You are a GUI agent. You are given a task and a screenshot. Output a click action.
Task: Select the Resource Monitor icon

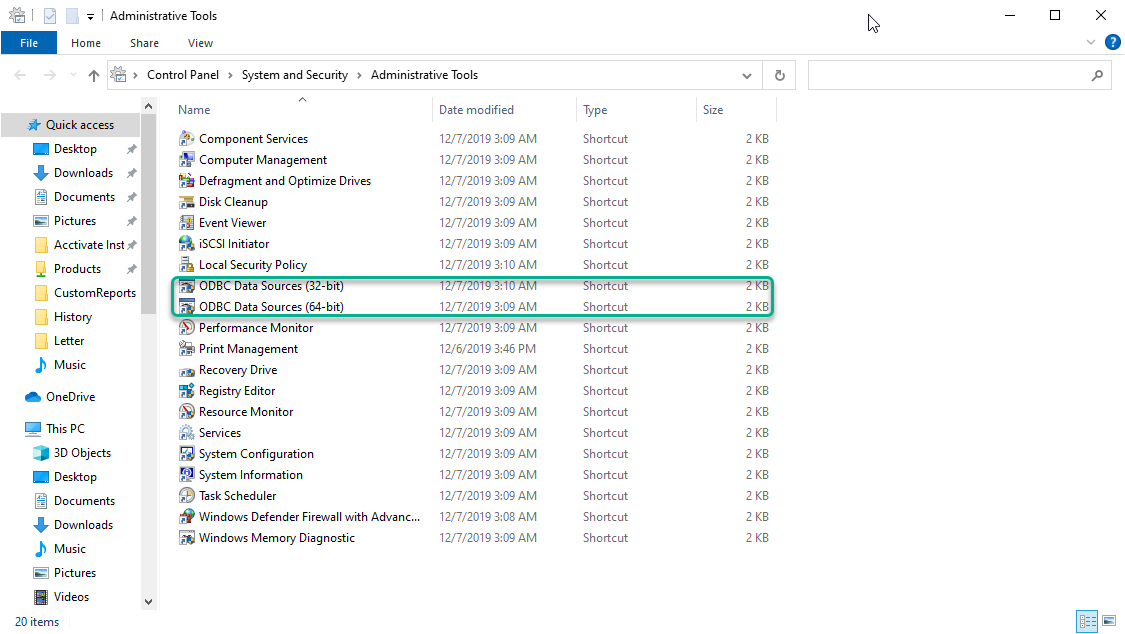(x=187, y=411)
